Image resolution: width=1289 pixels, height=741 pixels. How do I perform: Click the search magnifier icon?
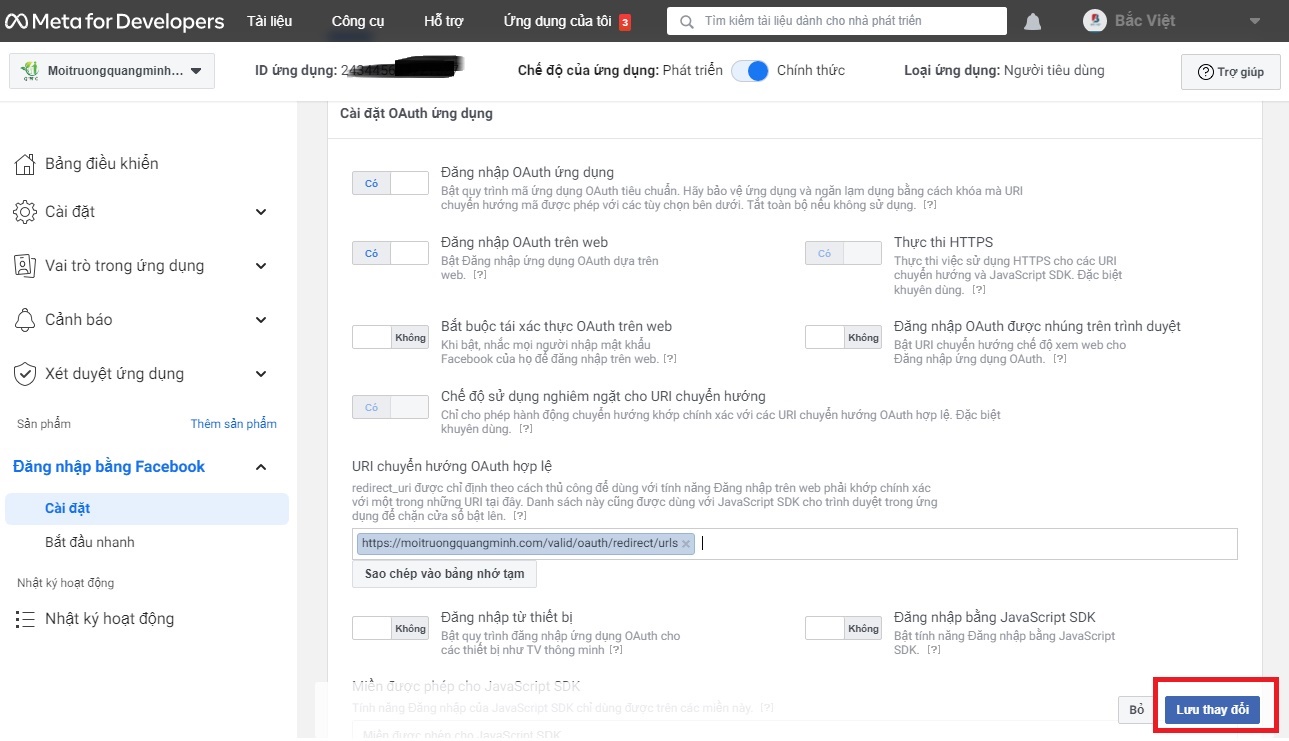(687, 21)
